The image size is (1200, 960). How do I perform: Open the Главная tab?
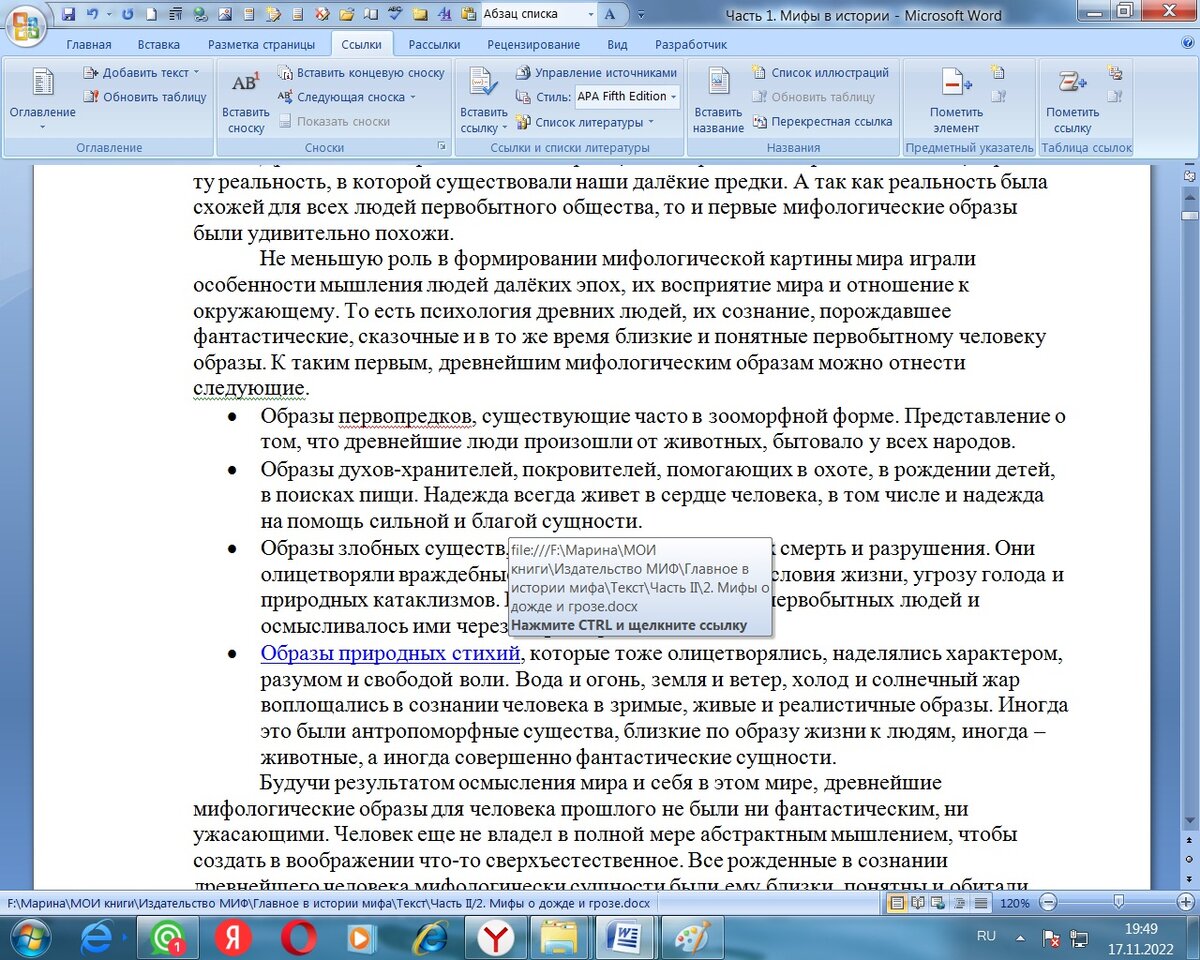[x=89, y=45]
